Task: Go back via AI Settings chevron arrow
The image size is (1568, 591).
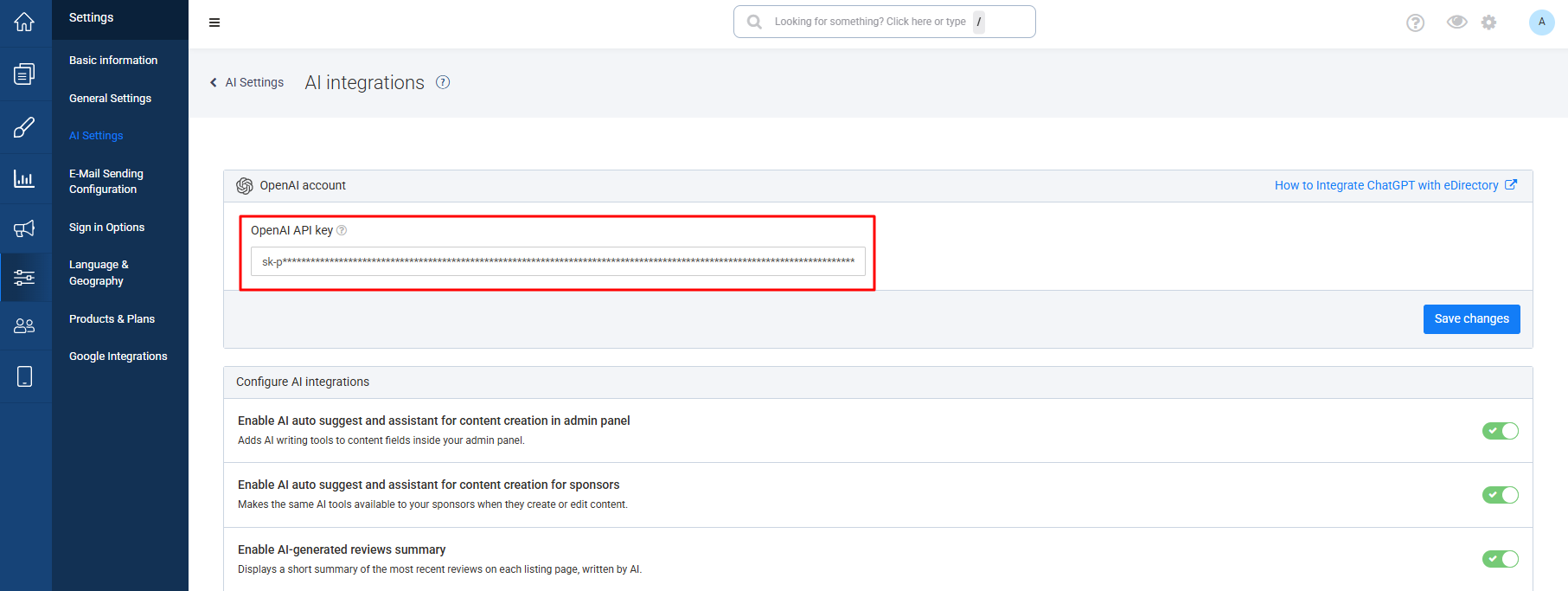Action: tap(214, 82)
